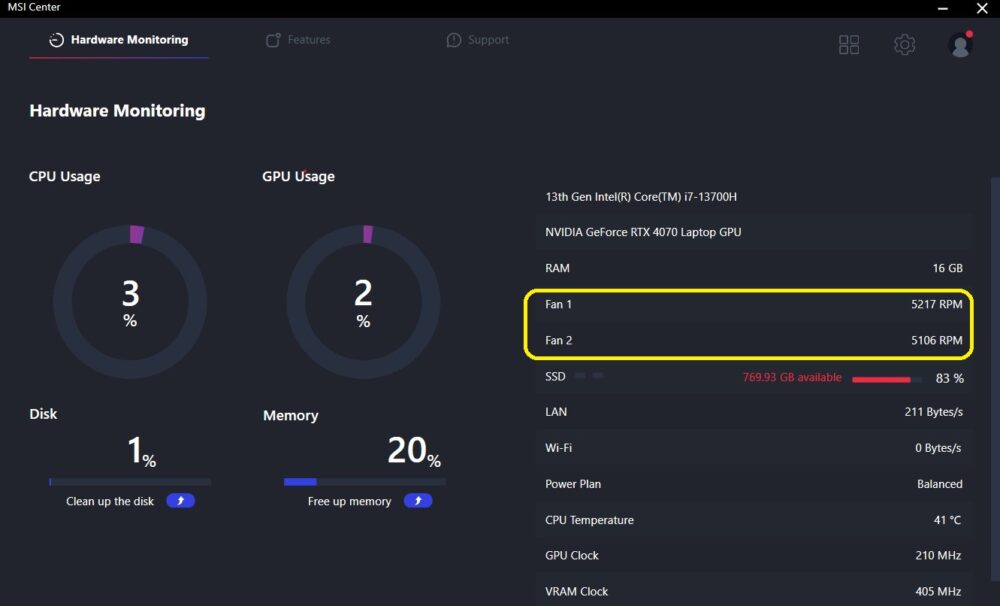The image size is (1000, 606).
Task: Click the Hardware Monitoring gauge icon
Action: click(56, 40)
